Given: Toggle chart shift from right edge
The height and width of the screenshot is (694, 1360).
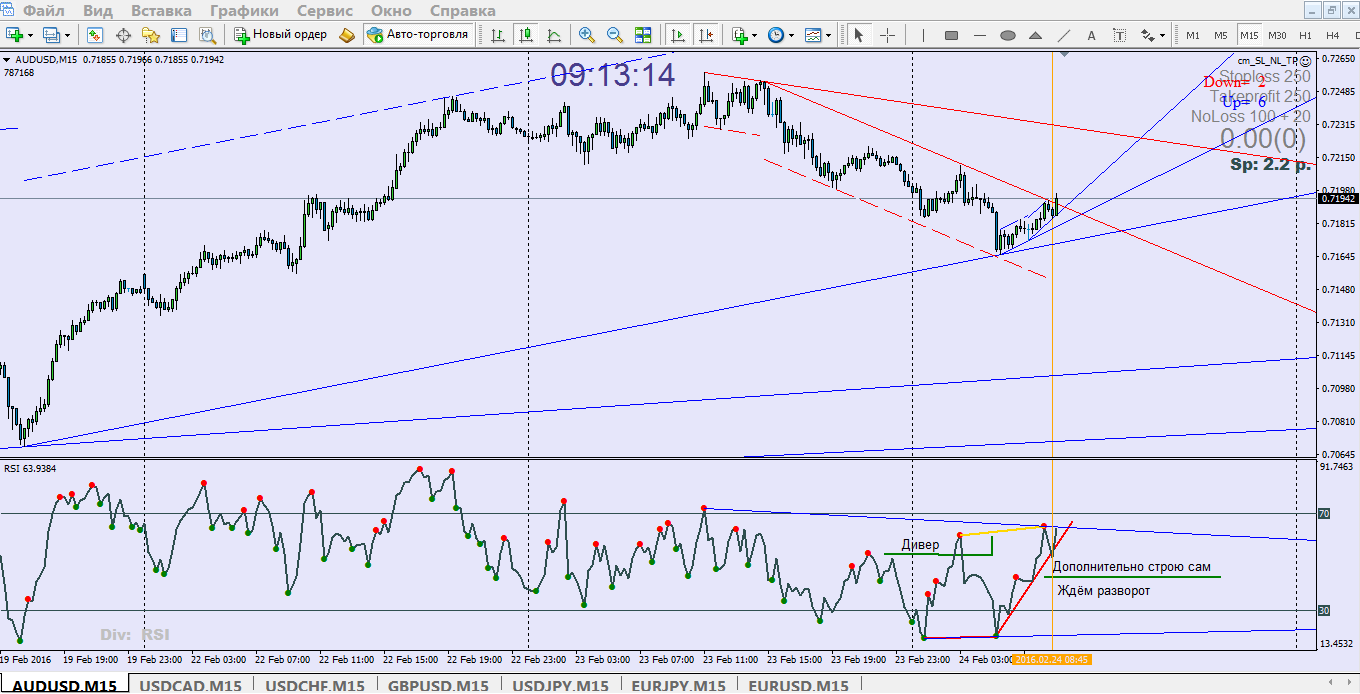Looking at the screenshot, I should [x=707, y=35].
